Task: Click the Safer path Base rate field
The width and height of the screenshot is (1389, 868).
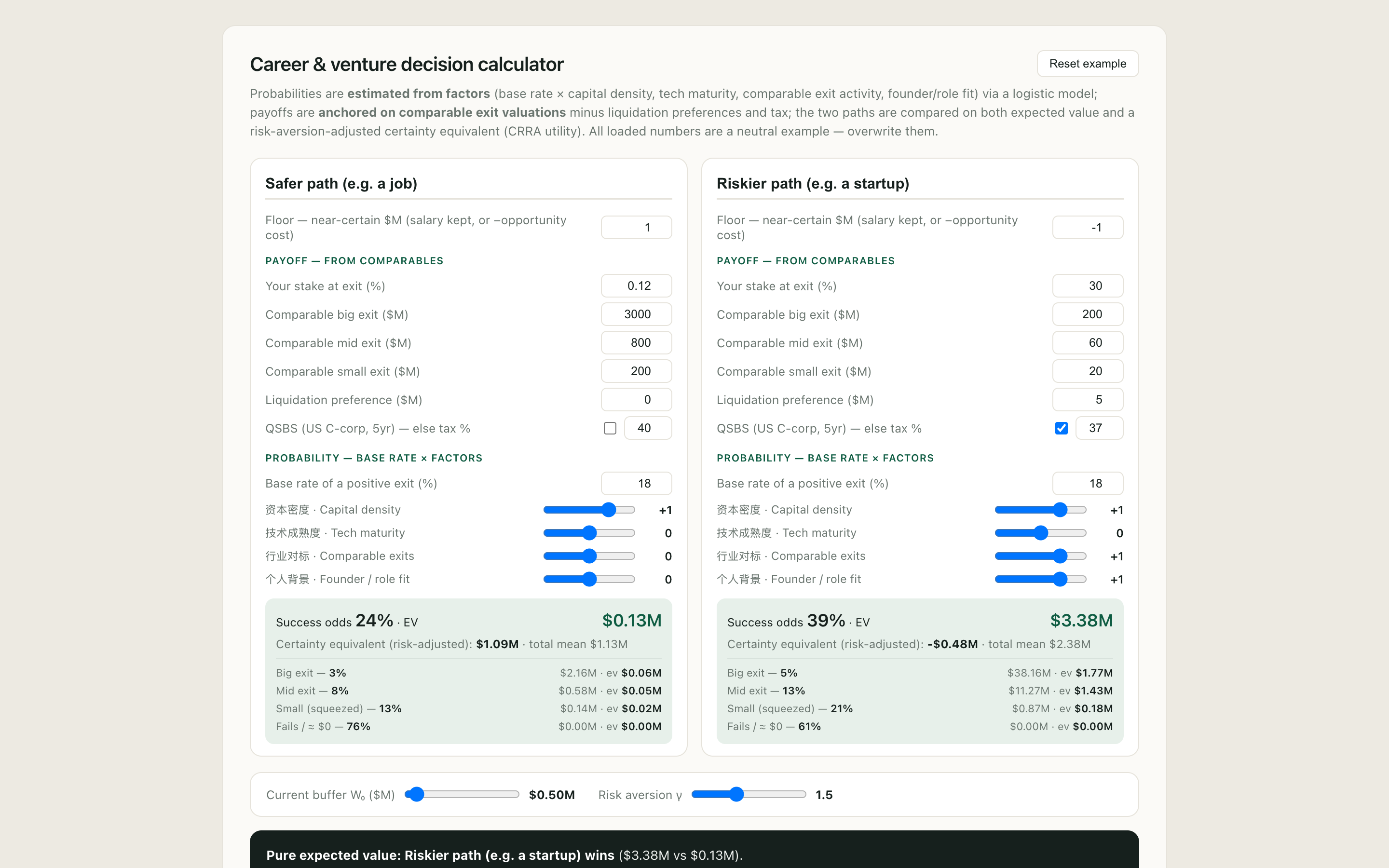Action: [x=636, y=483]
